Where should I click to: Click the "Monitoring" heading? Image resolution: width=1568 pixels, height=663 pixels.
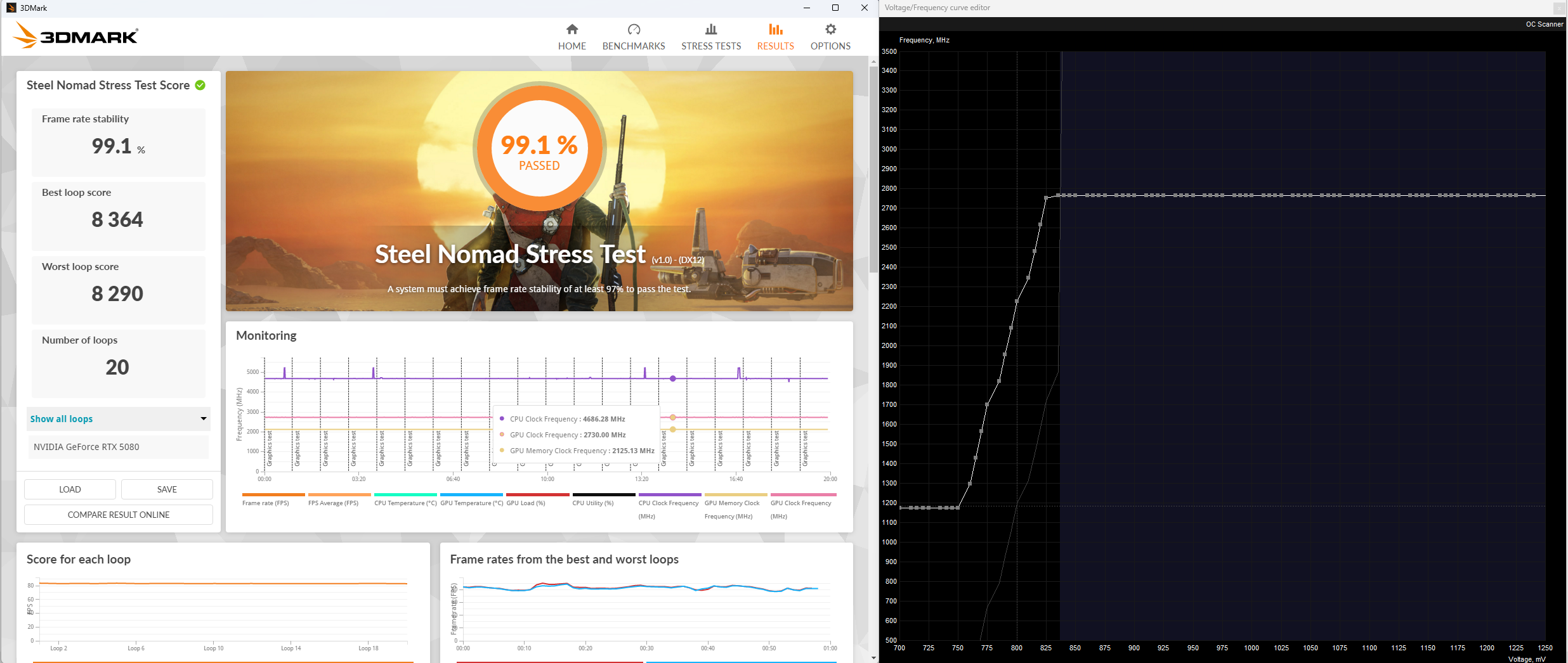266,335
